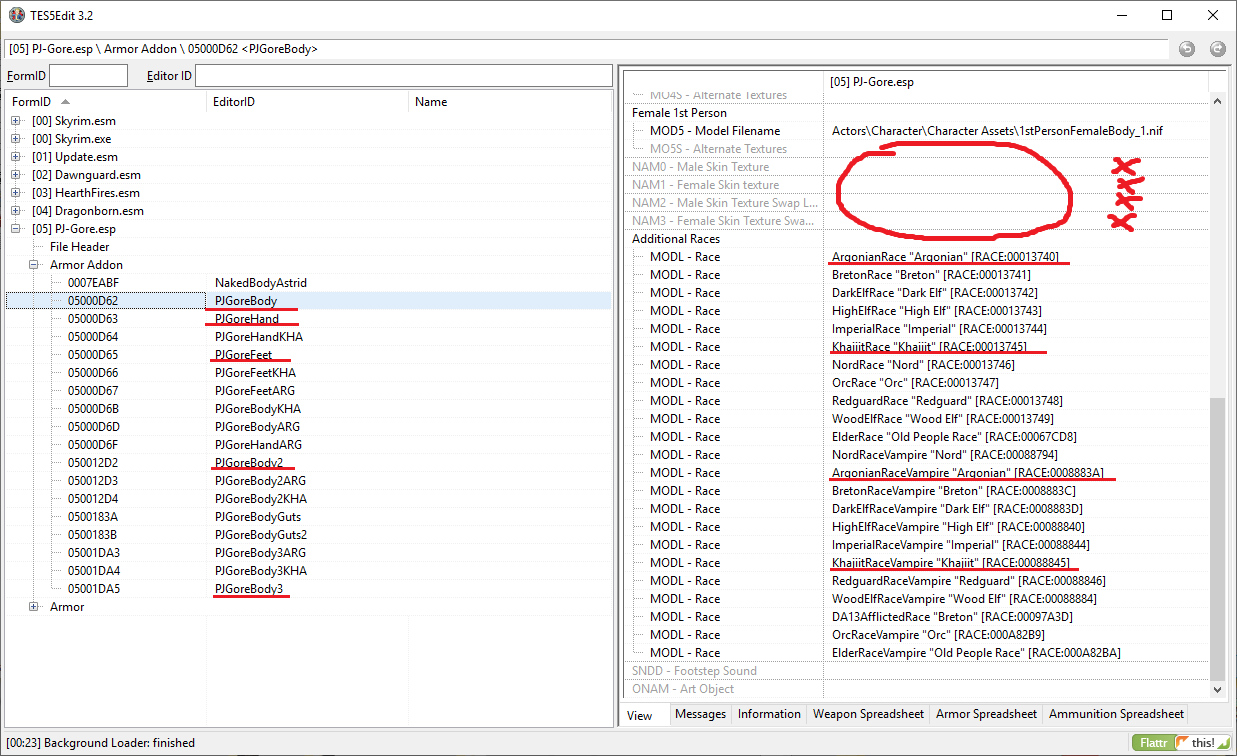Click the ElderRaceVampire [RACE:000A82BA] entry
Screen dimensions: 1237x756
976,653
